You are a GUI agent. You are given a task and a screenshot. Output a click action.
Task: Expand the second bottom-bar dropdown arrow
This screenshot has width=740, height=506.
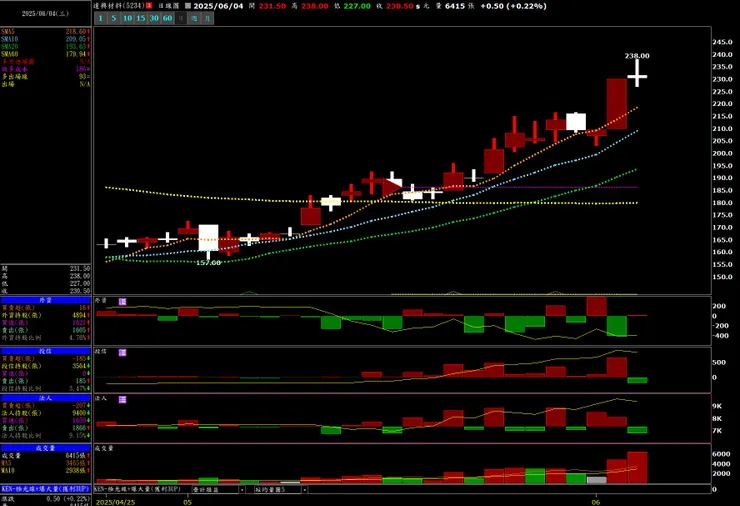click(304, 489)
